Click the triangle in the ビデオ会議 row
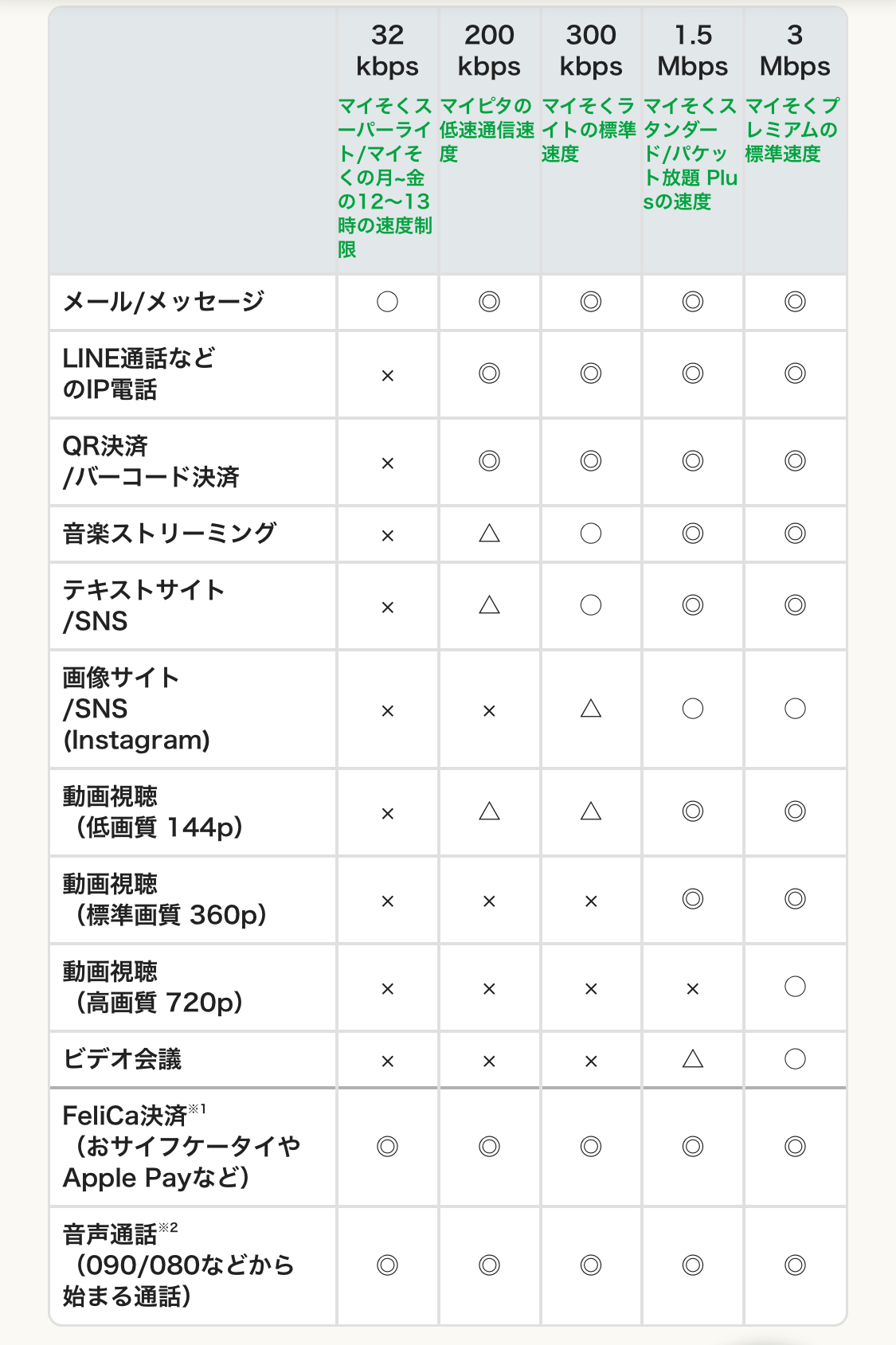This screenshot has height=1345, width=896. 693,1058
